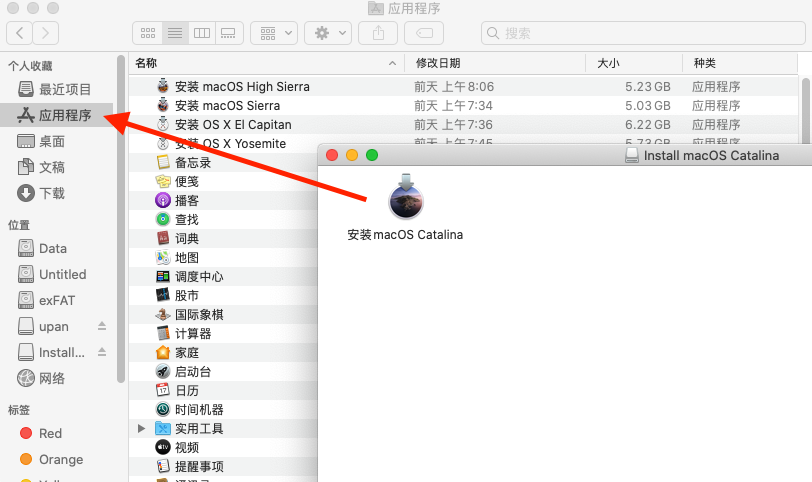Select the 日历 app icon
Image resolution: width=812 pixels, height=482 pixels.
(x=163, y=390)
